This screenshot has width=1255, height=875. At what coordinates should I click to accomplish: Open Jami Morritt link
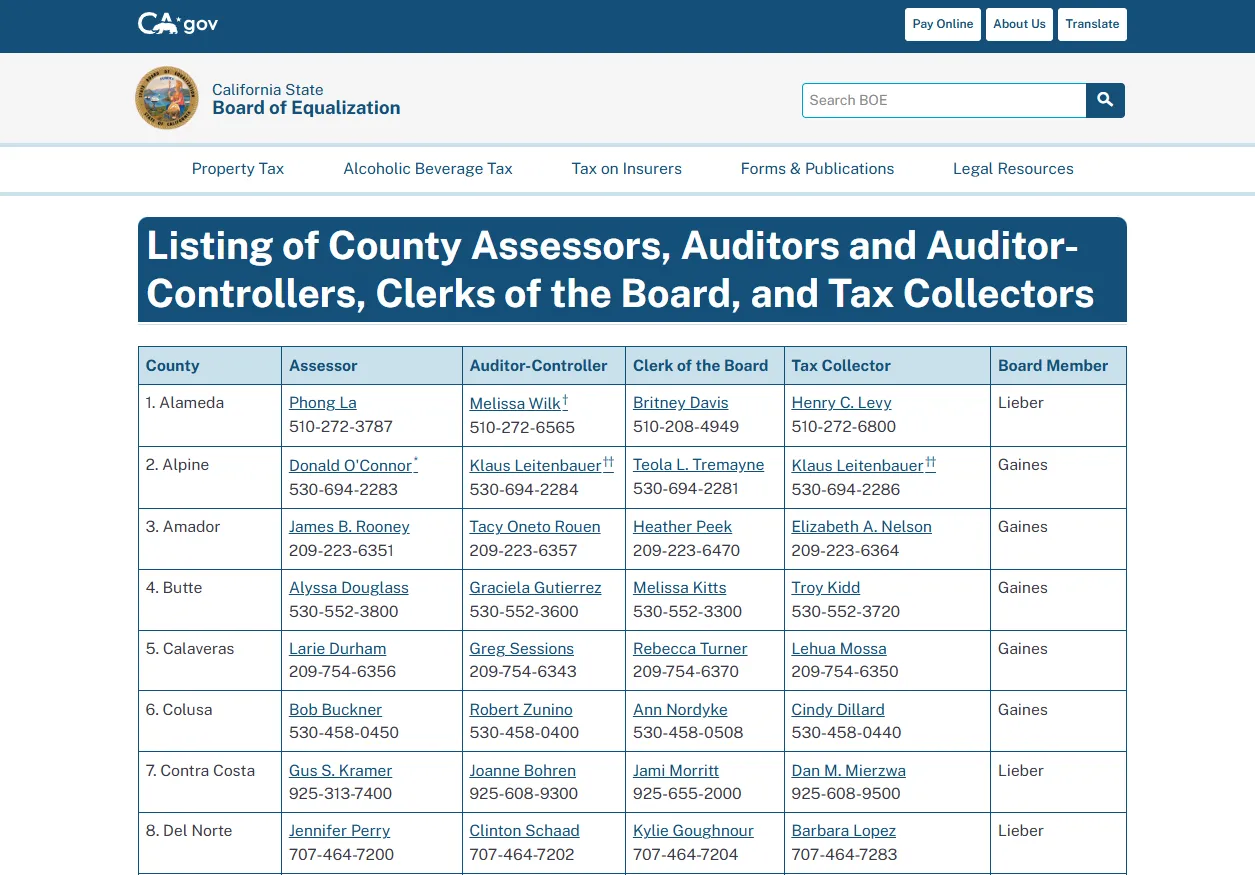[x=676, y=771]
